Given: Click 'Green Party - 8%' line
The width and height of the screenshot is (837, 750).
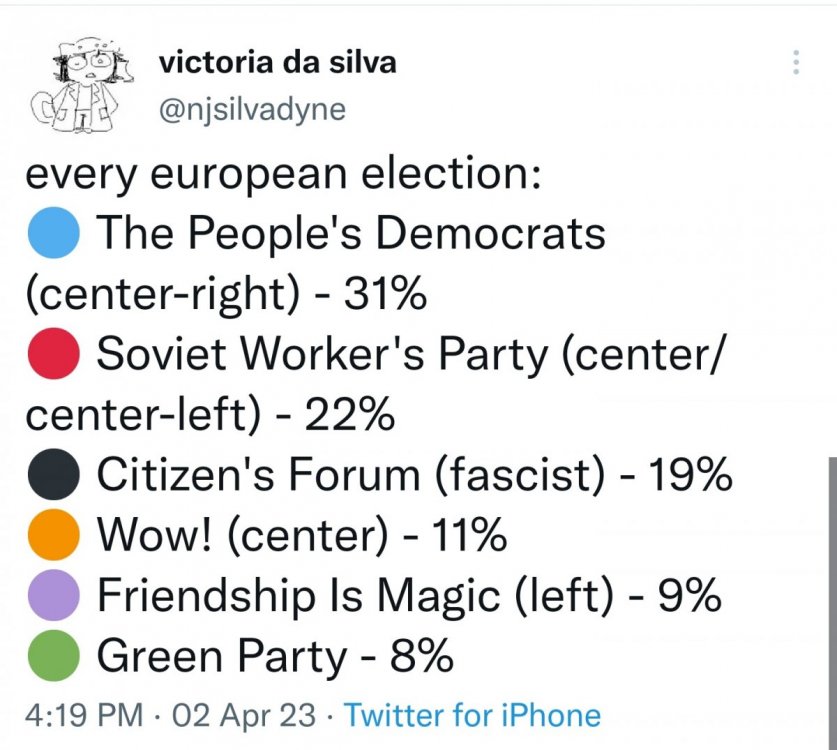Looking at the screenshot, I should (x=275, y=656).
